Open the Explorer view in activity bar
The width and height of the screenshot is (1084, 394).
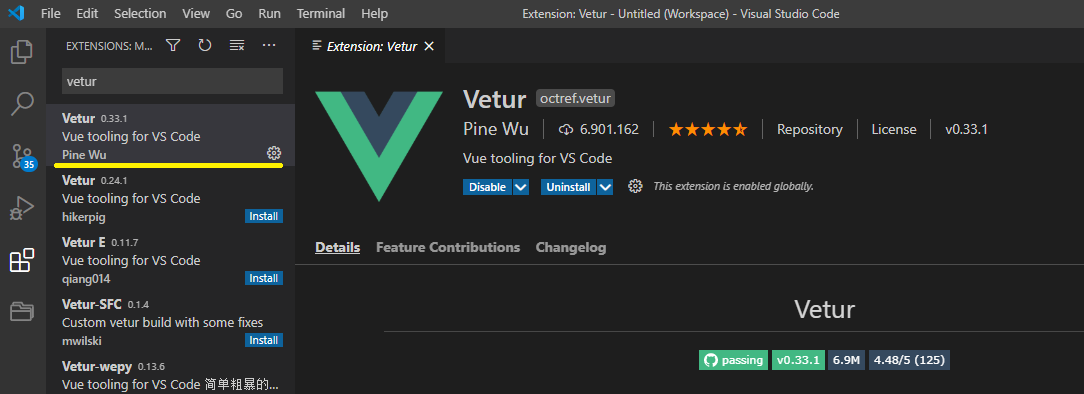[22, 52]
